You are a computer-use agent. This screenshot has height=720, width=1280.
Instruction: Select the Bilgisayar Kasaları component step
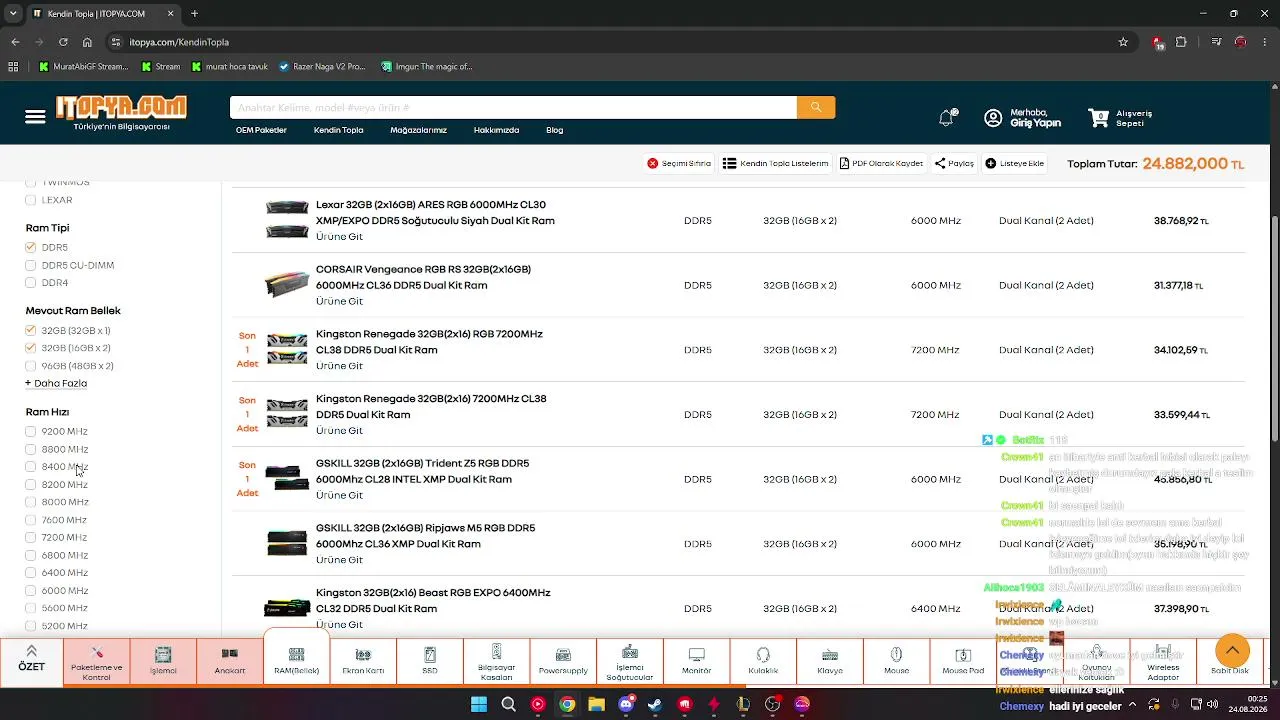(496, 662)
